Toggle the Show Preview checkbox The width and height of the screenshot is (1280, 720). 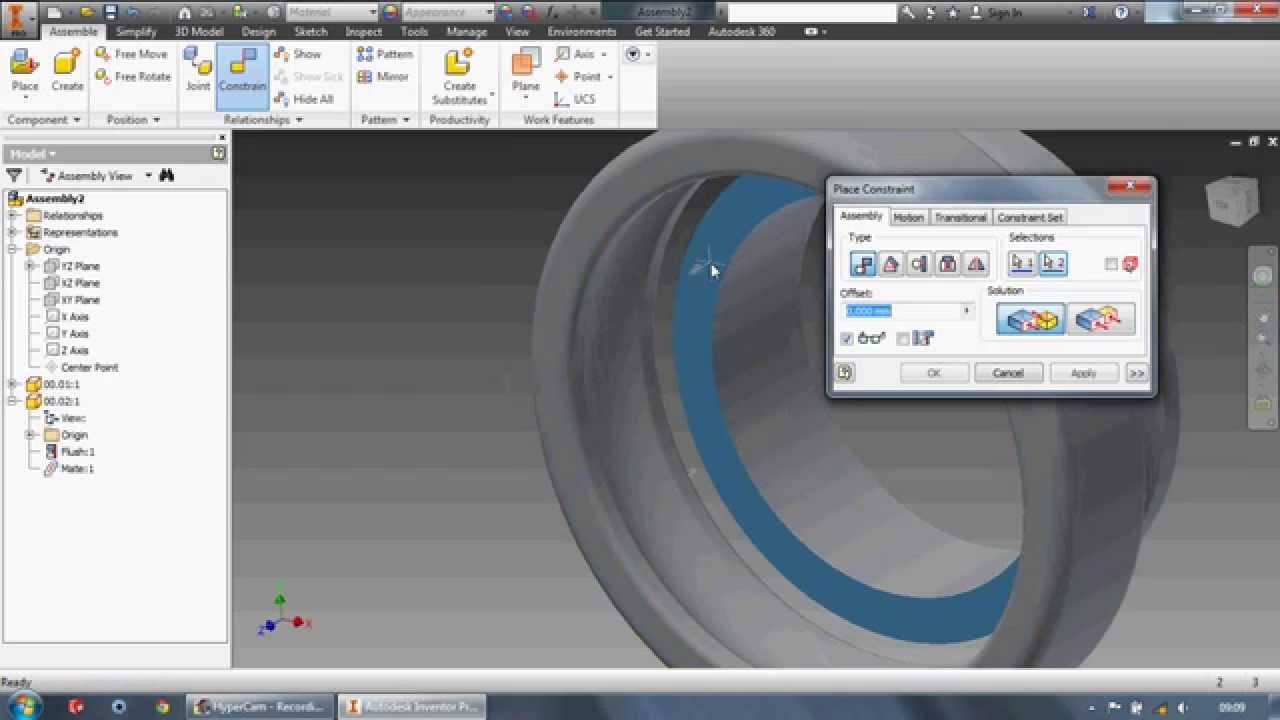[848, 339]
